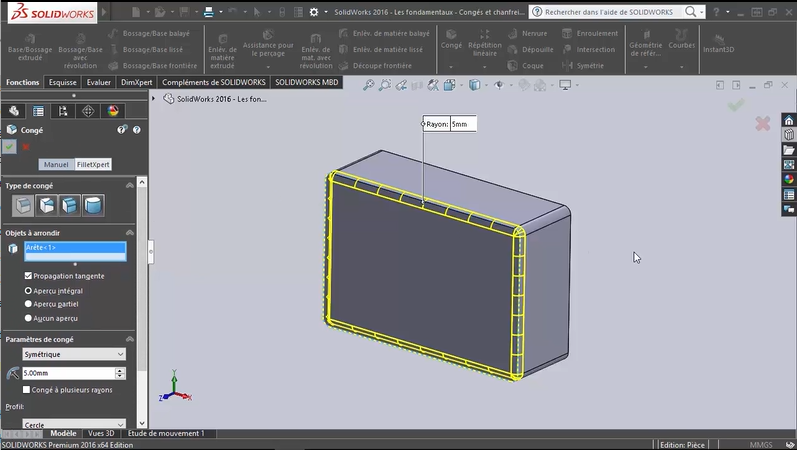The width and height of the screenshot is (797, 450).
Task: Open the DisplayManager appearance tab icon
Action: [x=113, y=111]
